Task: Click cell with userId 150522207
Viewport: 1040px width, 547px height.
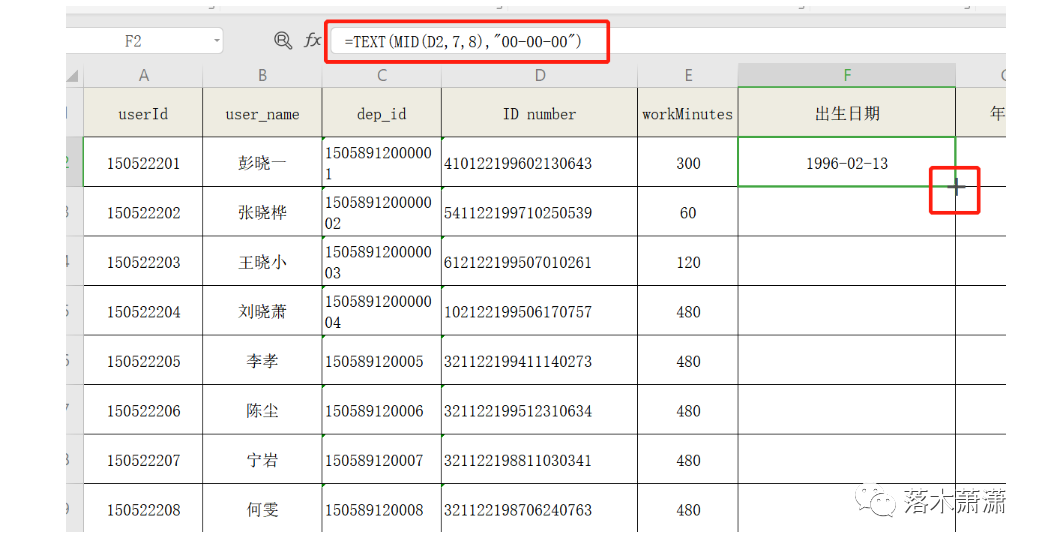Action: pyautogui.click(x=143, y=459)
